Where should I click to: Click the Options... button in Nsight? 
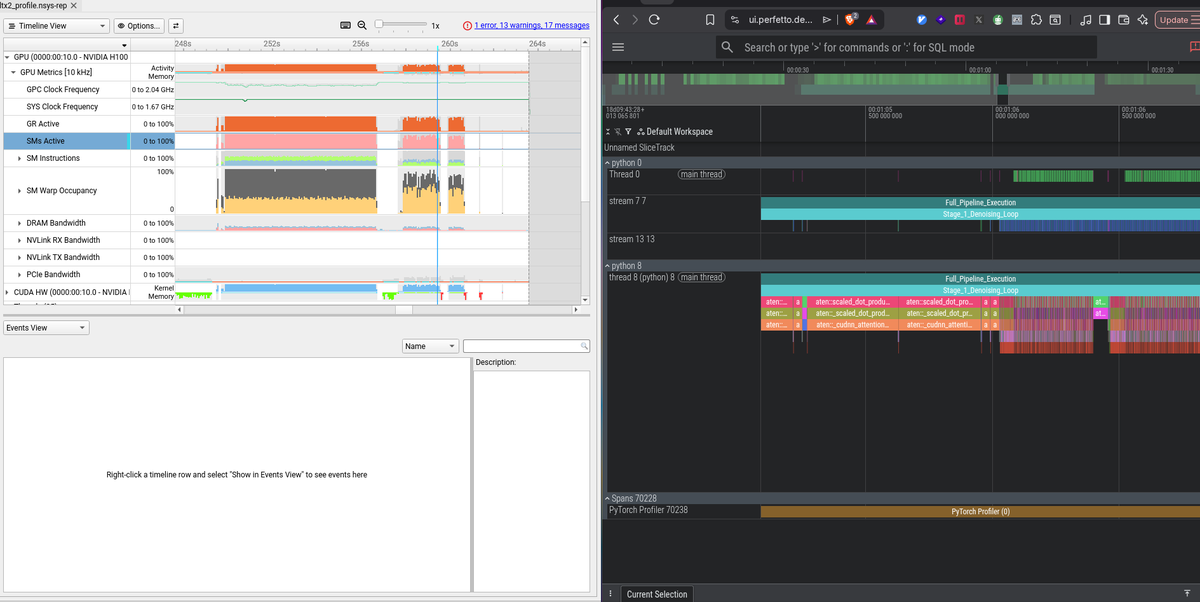pyautogui.click(x=138, y=25)
